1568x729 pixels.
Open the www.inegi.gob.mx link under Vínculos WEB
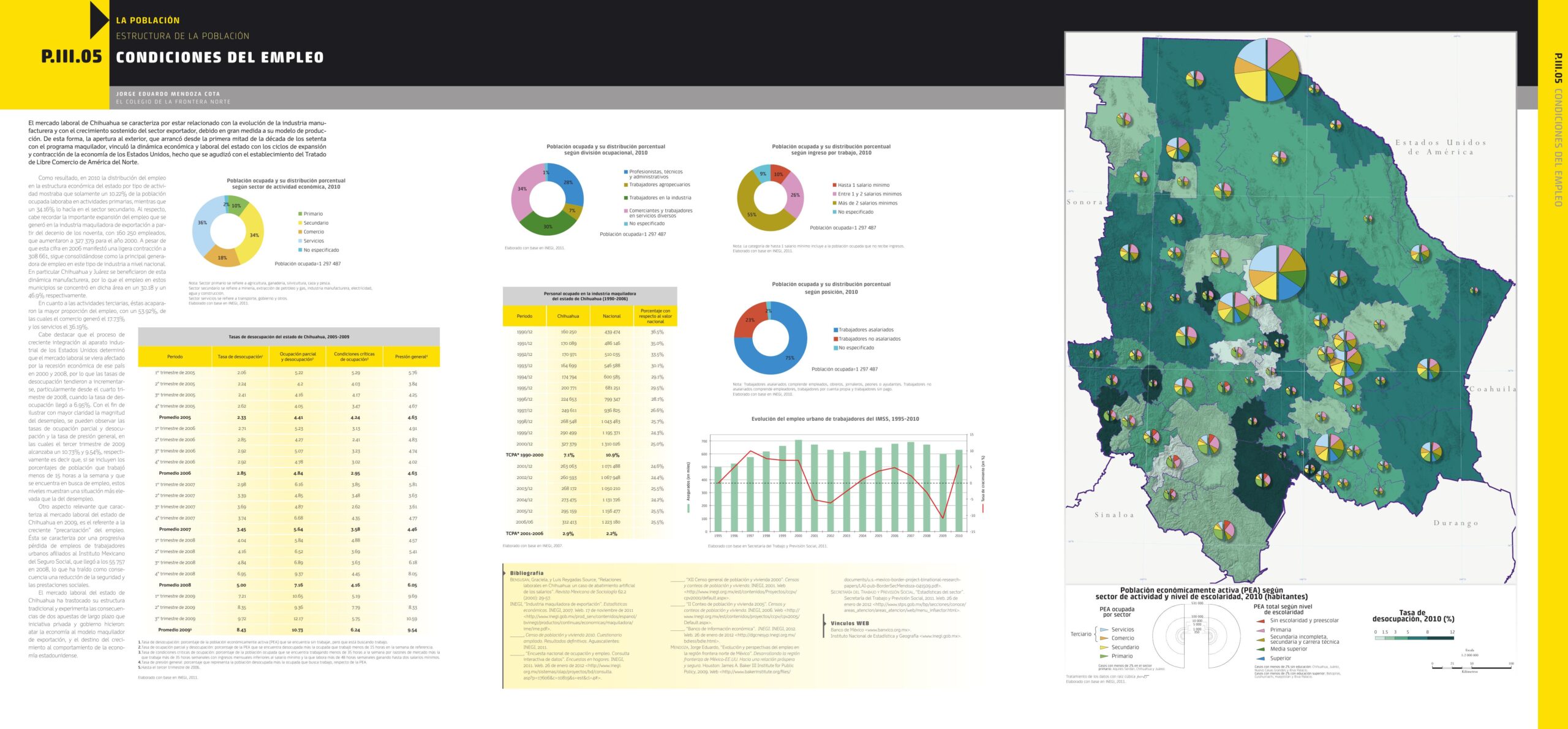tap(940, 636)
